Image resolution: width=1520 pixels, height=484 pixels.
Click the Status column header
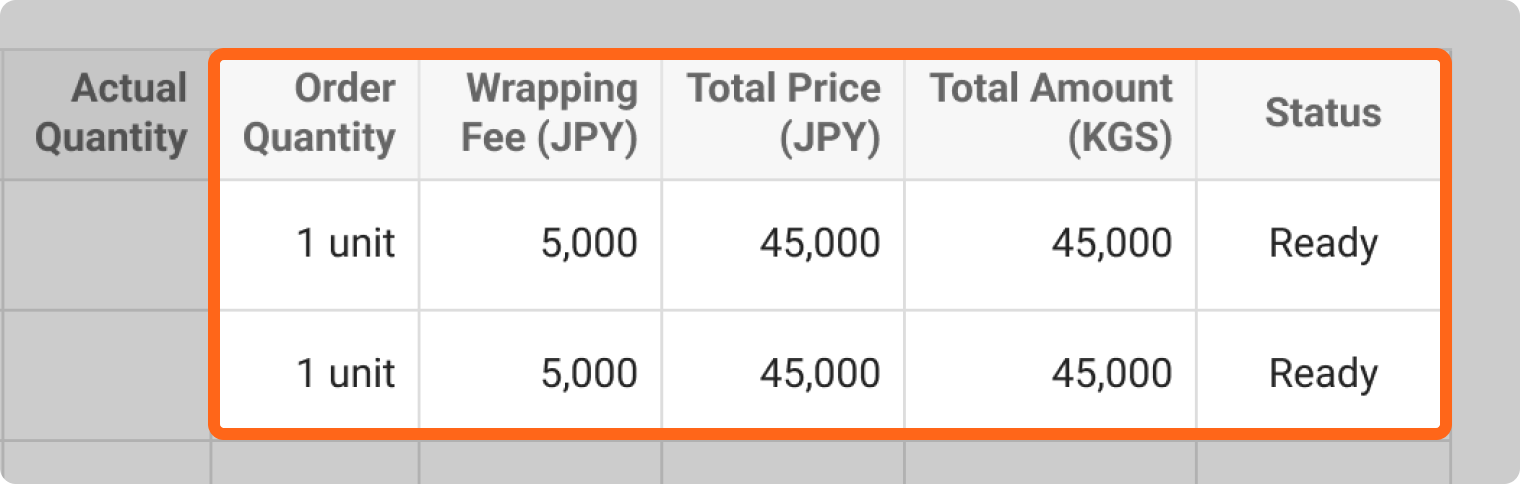1322,113
